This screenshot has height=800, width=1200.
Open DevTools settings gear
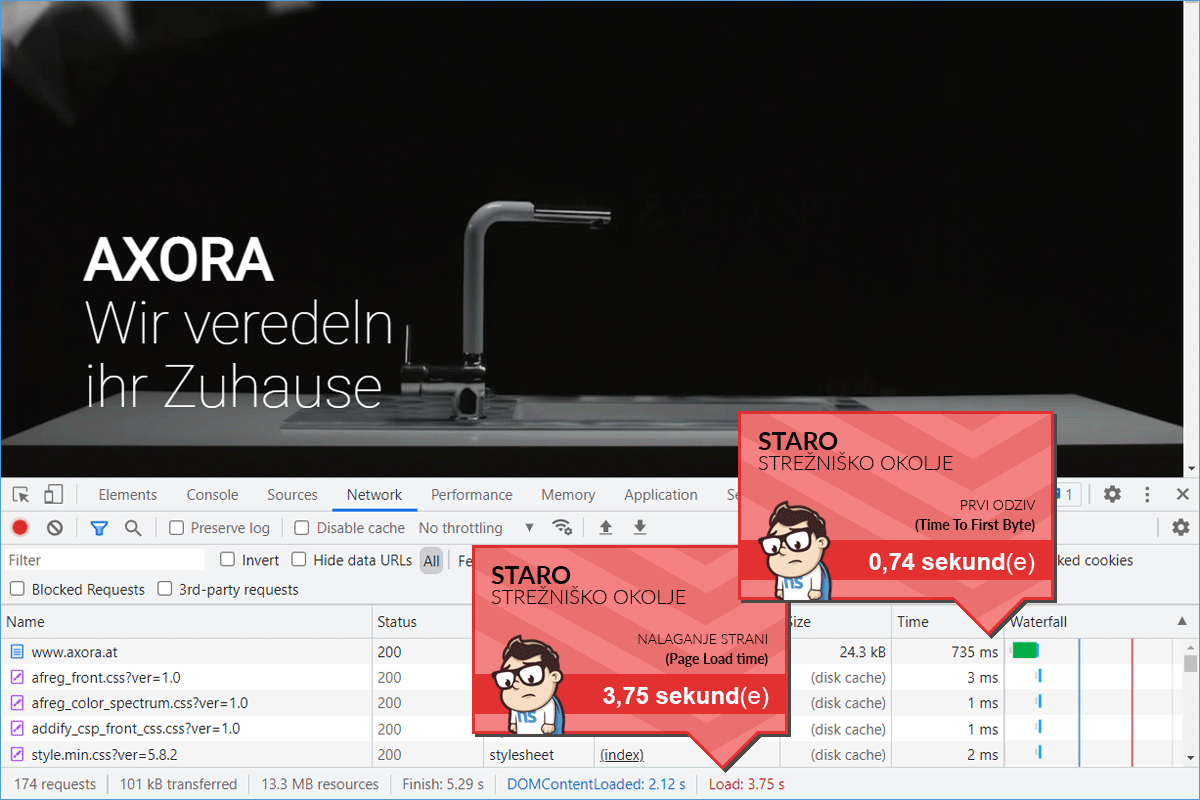(1112, 495)
